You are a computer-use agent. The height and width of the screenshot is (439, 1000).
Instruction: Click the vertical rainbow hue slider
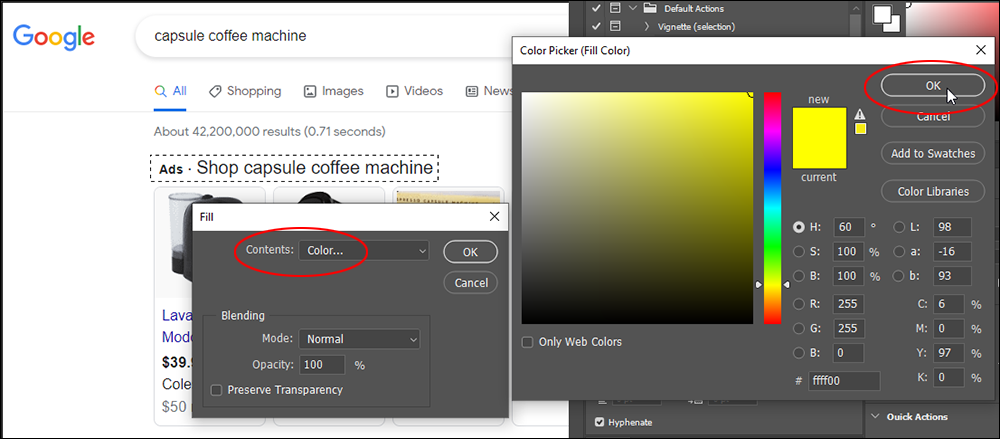tap(772, 208)
